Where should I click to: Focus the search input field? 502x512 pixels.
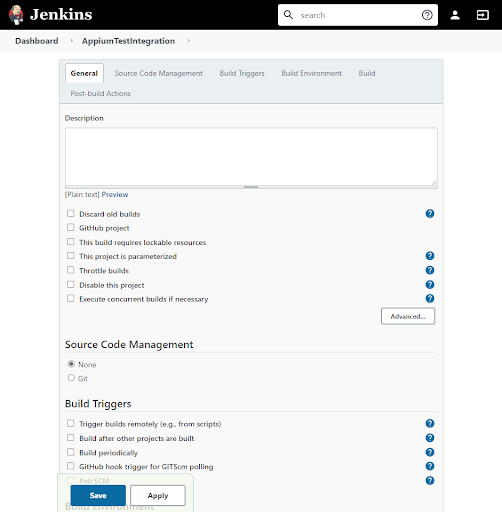click(358, 15)
